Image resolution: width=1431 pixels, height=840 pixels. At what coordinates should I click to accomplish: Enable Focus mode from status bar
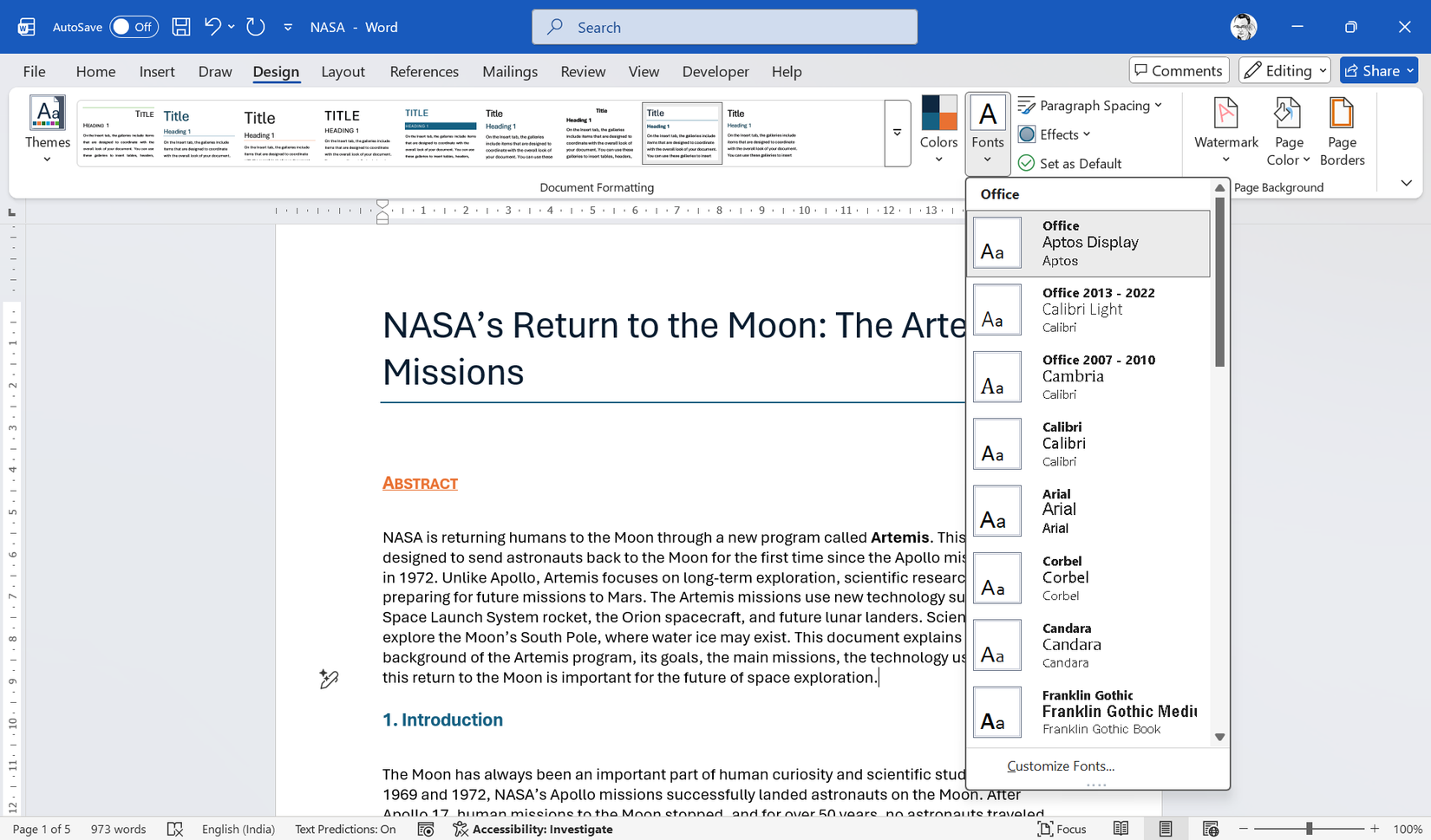(x=1062, y=829)
